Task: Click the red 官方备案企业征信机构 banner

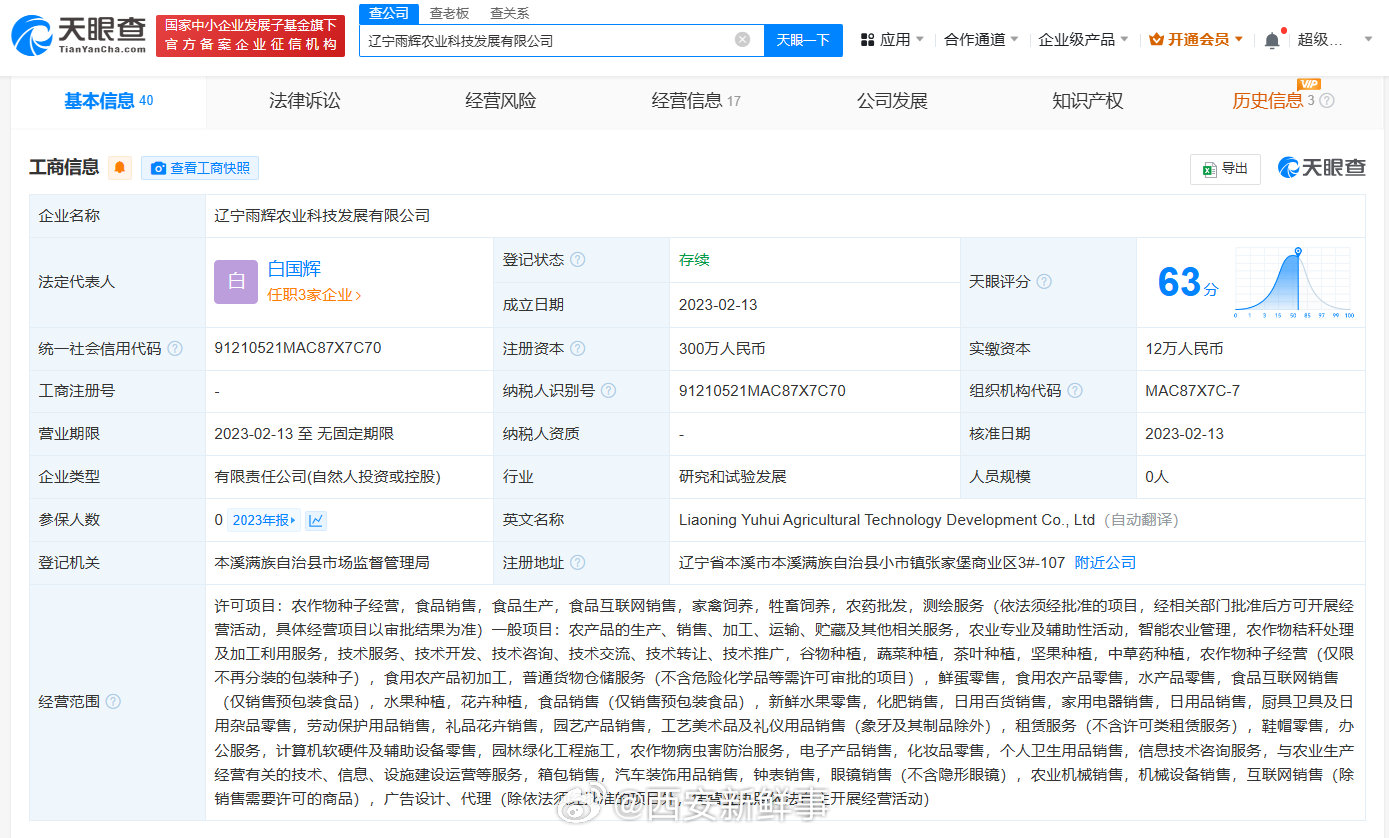Action: [250, 36]
